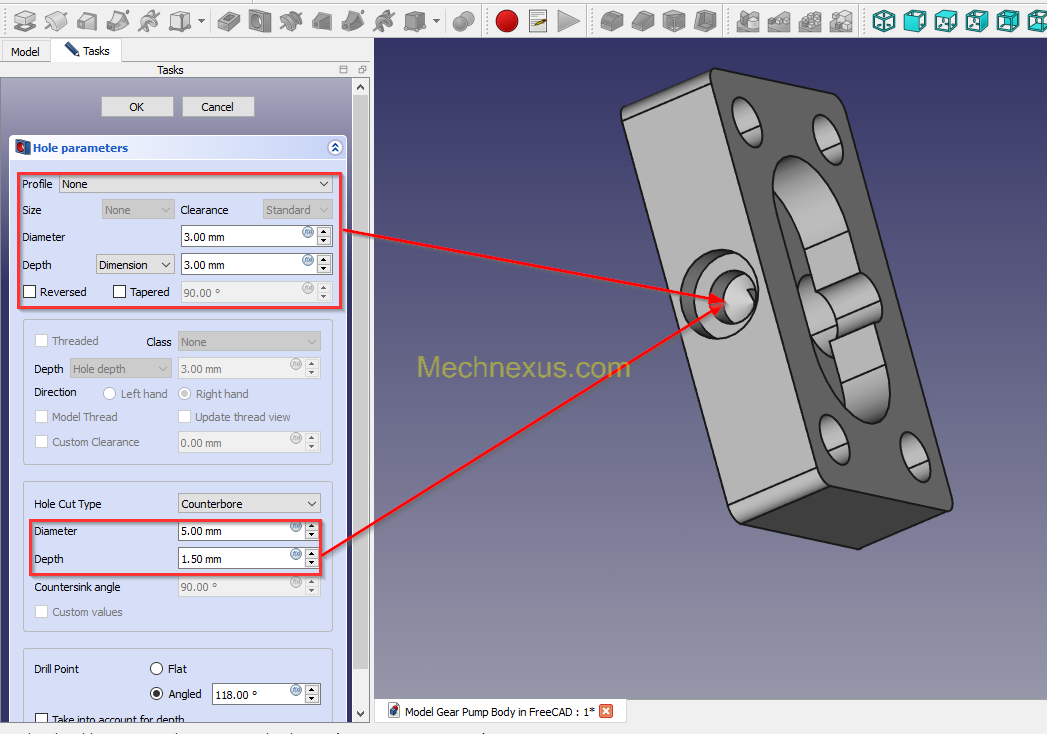Choose the Subtractive Pipe tool
Image resolution: width=1047 pixels, height=734 pixels.
(353, 21)
